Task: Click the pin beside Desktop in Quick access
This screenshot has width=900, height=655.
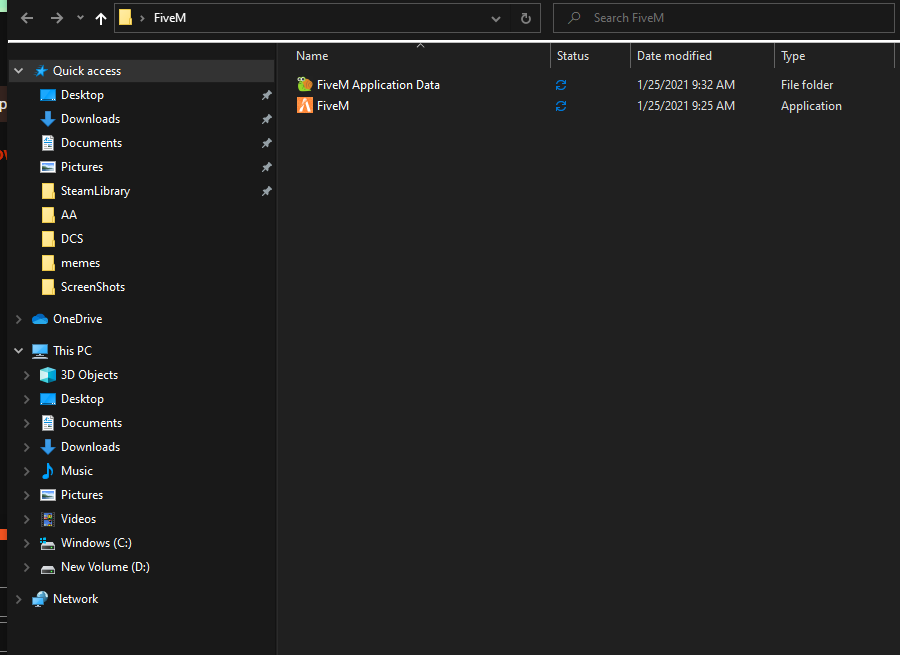Action: (266, 95)
